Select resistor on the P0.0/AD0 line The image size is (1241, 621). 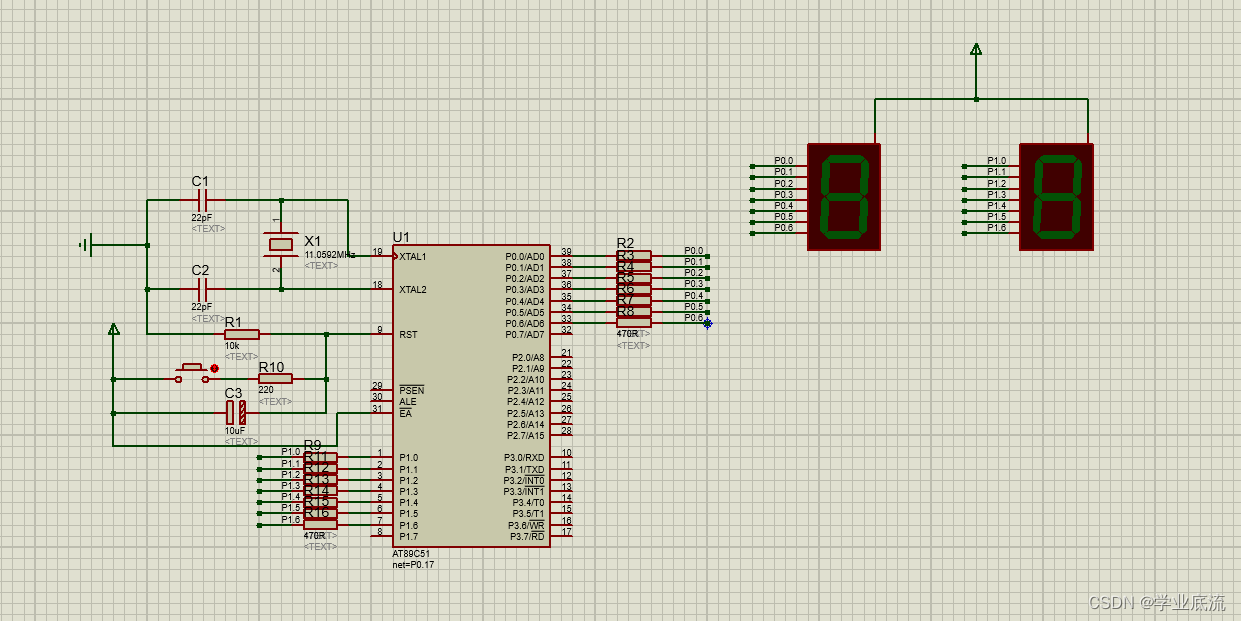pos(633,255)
